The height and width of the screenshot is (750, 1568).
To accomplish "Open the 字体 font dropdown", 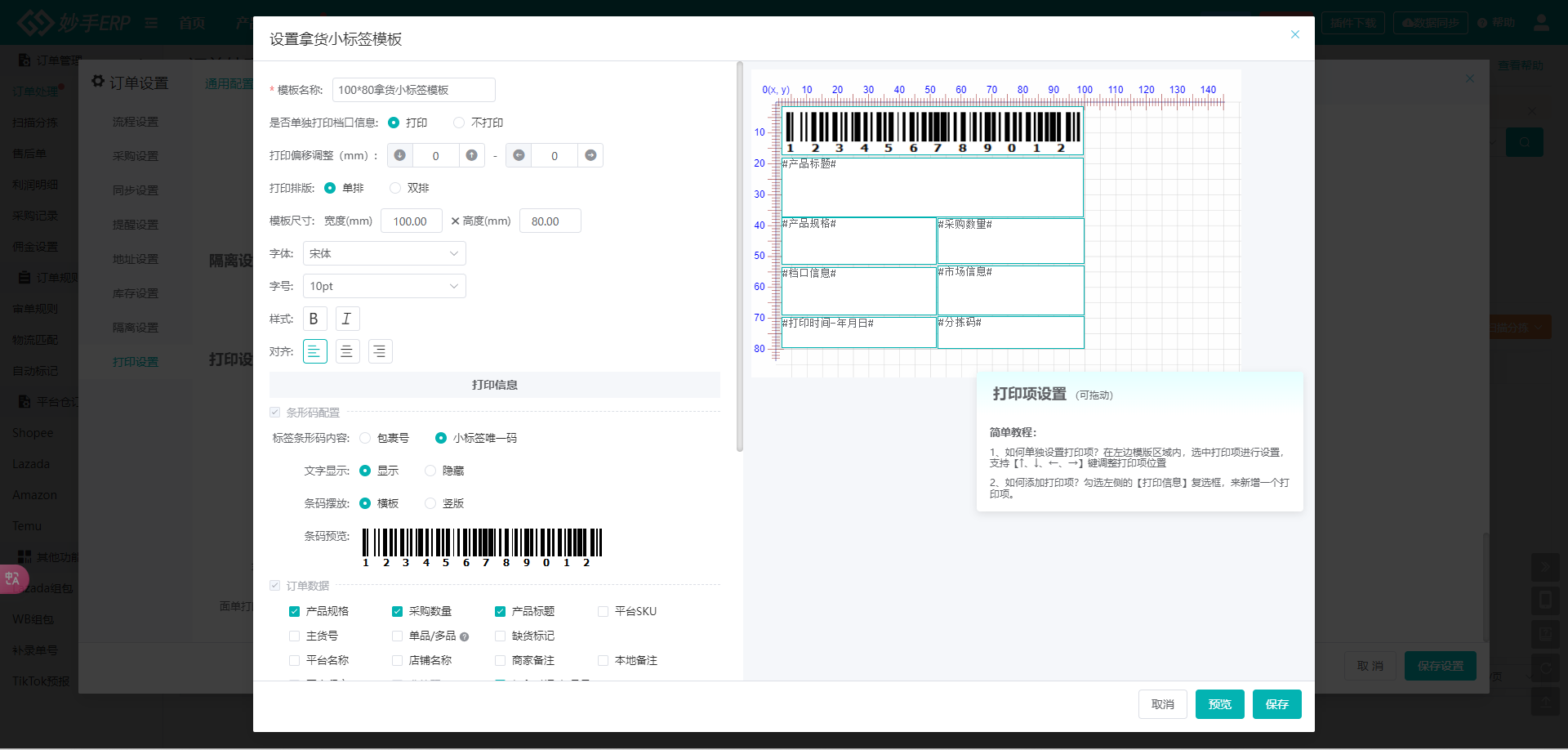I will (x=385, y=253).
